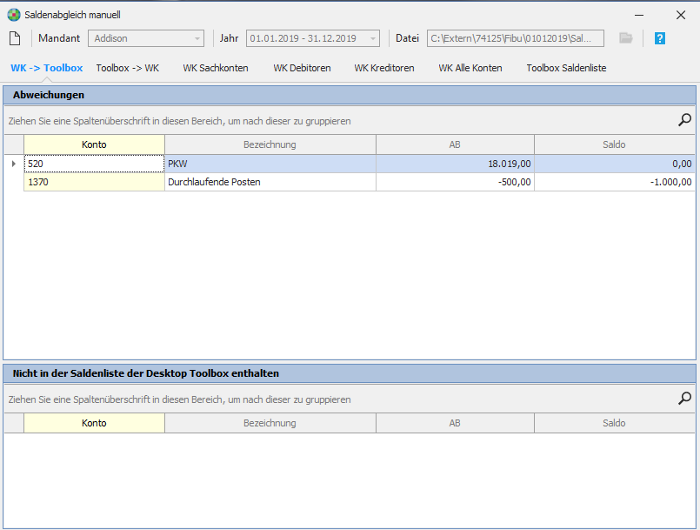The width and height of the screenshot is (700, 530).
Task: Click Saldo header in lower Saldenliste grid
Action: 614,423
